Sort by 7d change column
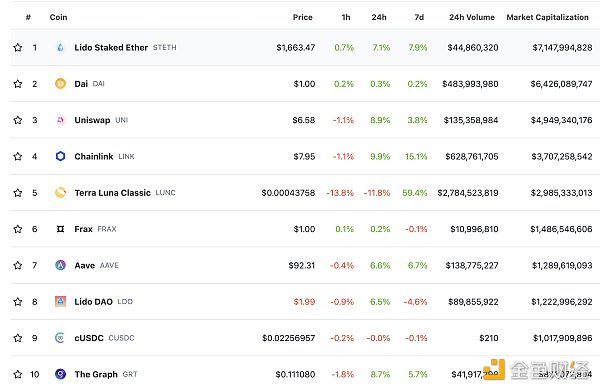The image size is (600, 391). click(x=419, y=17)
